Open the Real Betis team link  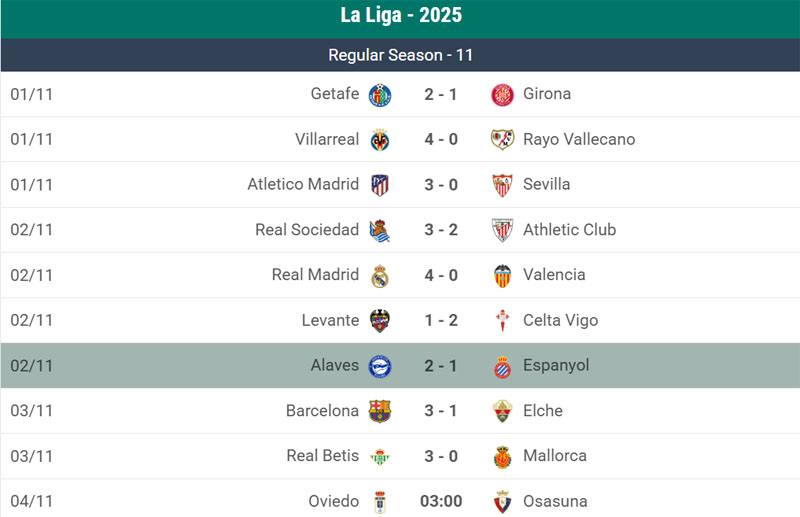(322, 456)
